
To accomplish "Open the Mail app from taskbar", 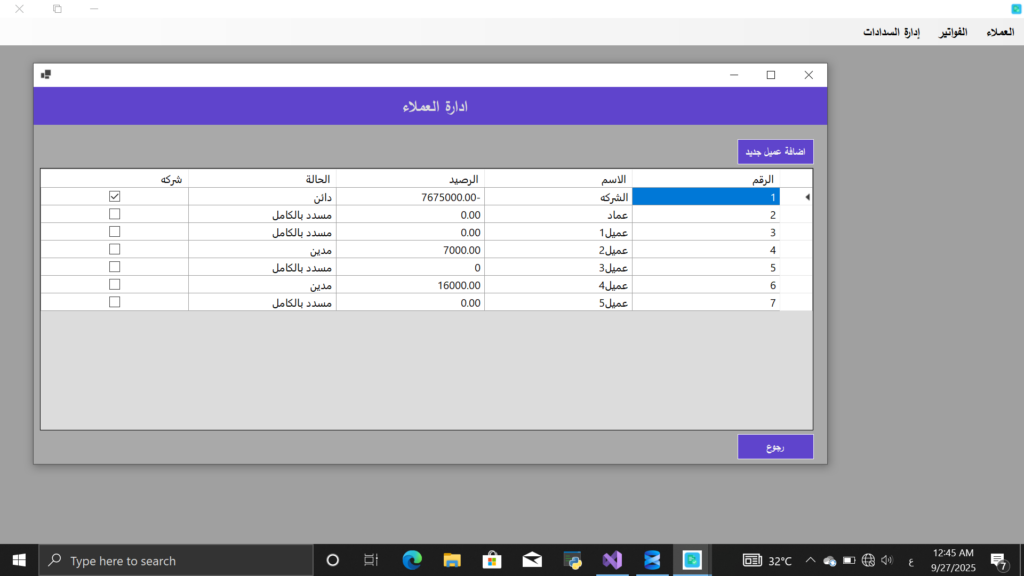I will [532, 560].
